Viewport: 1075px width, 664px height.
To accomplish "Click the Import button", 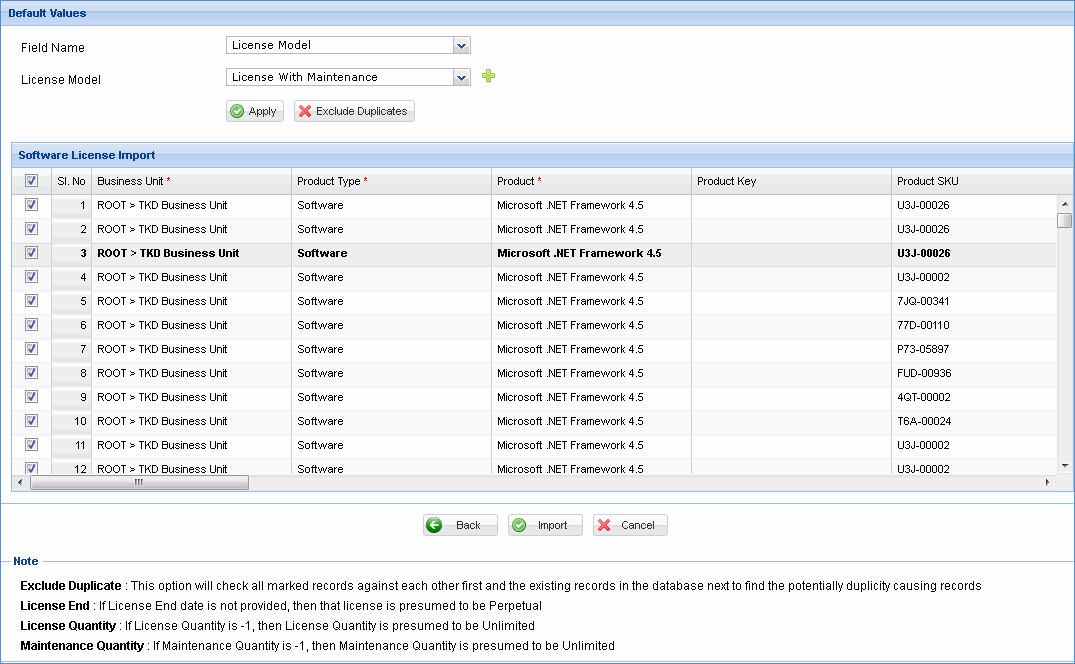I will pyautogui.click(x=544, y=524).
